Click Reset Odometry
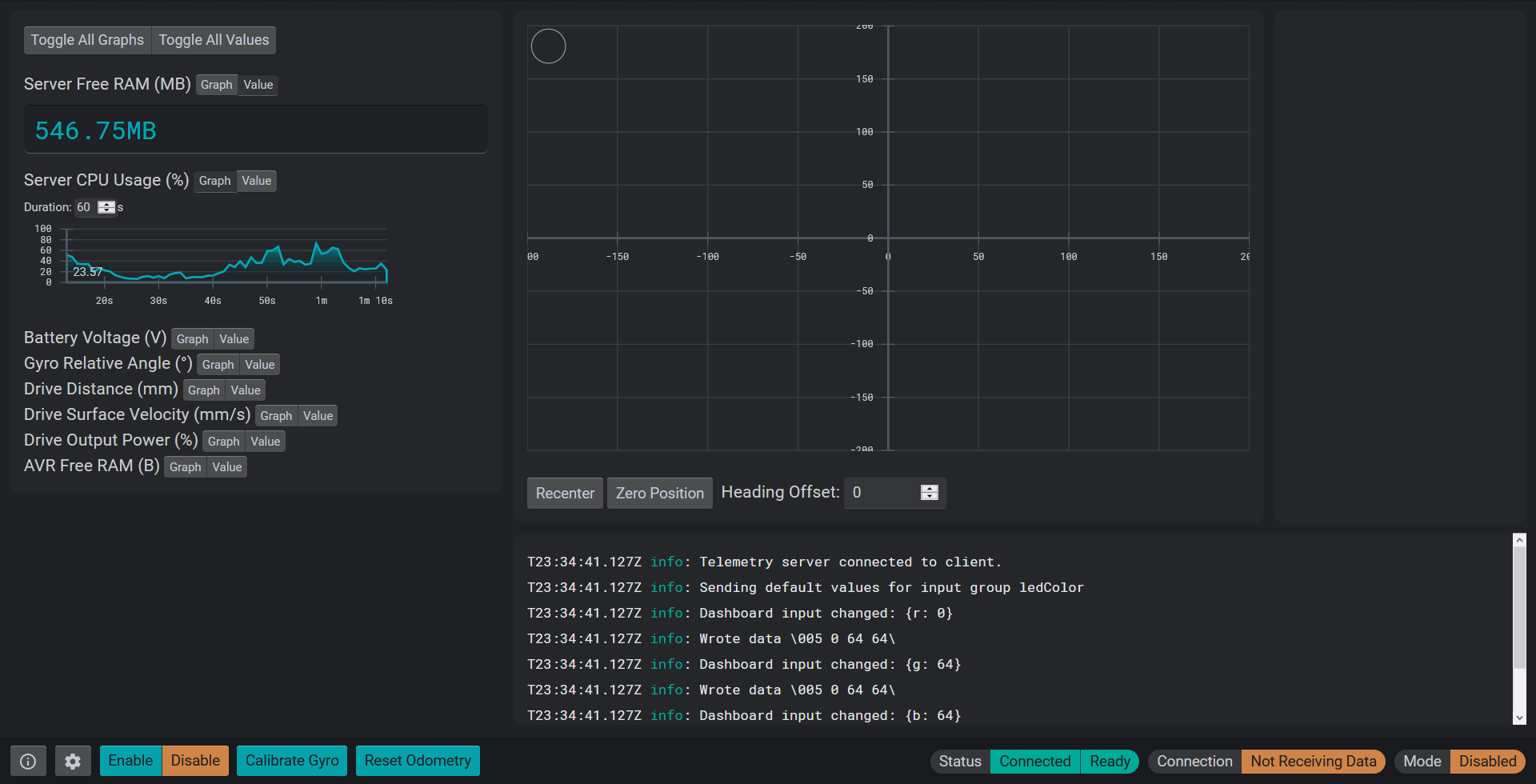The width and height of the screenshot is (1536, 784). [418, 761]
